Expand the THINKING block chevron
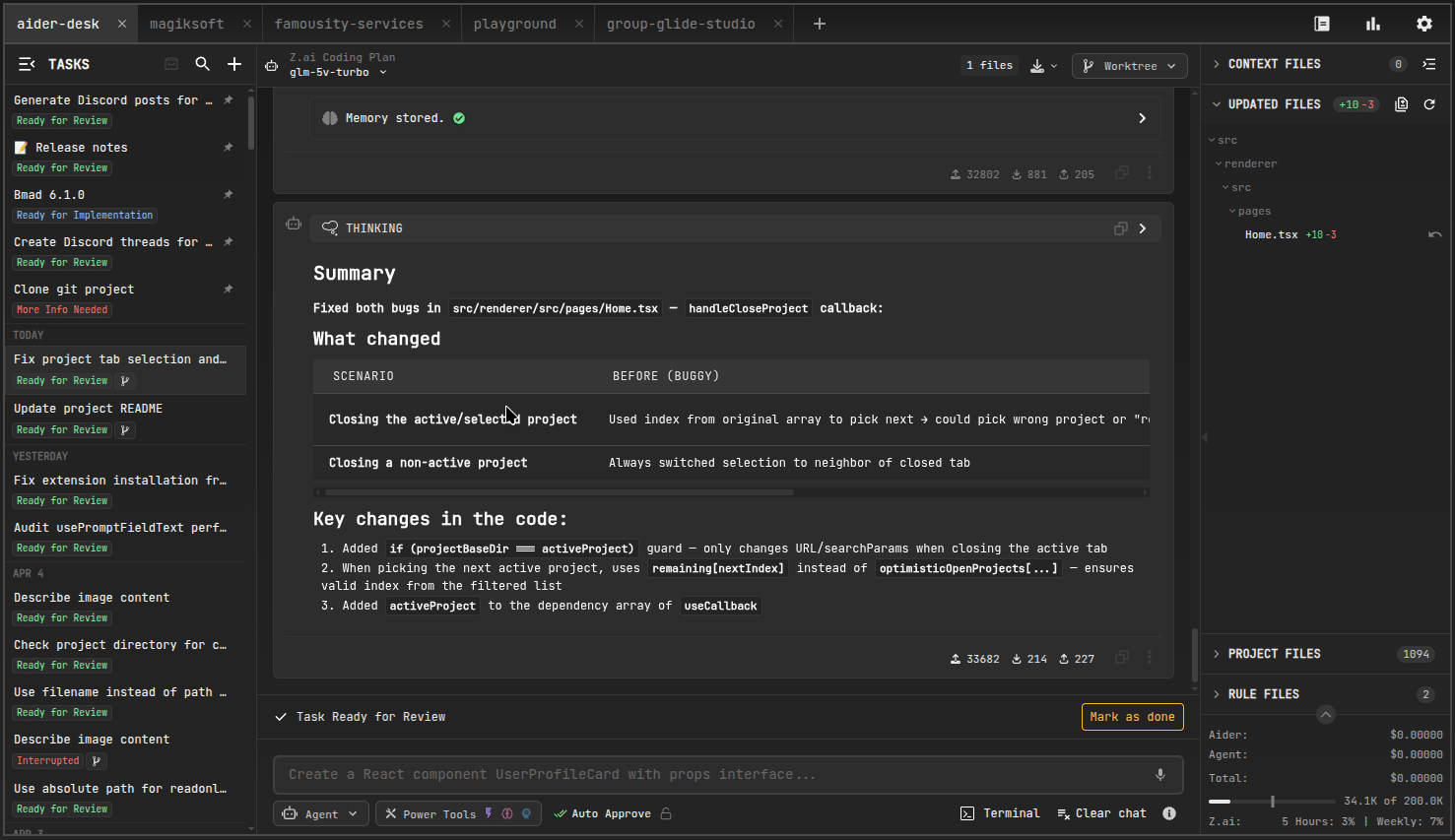 click(x=1143, y=228)
